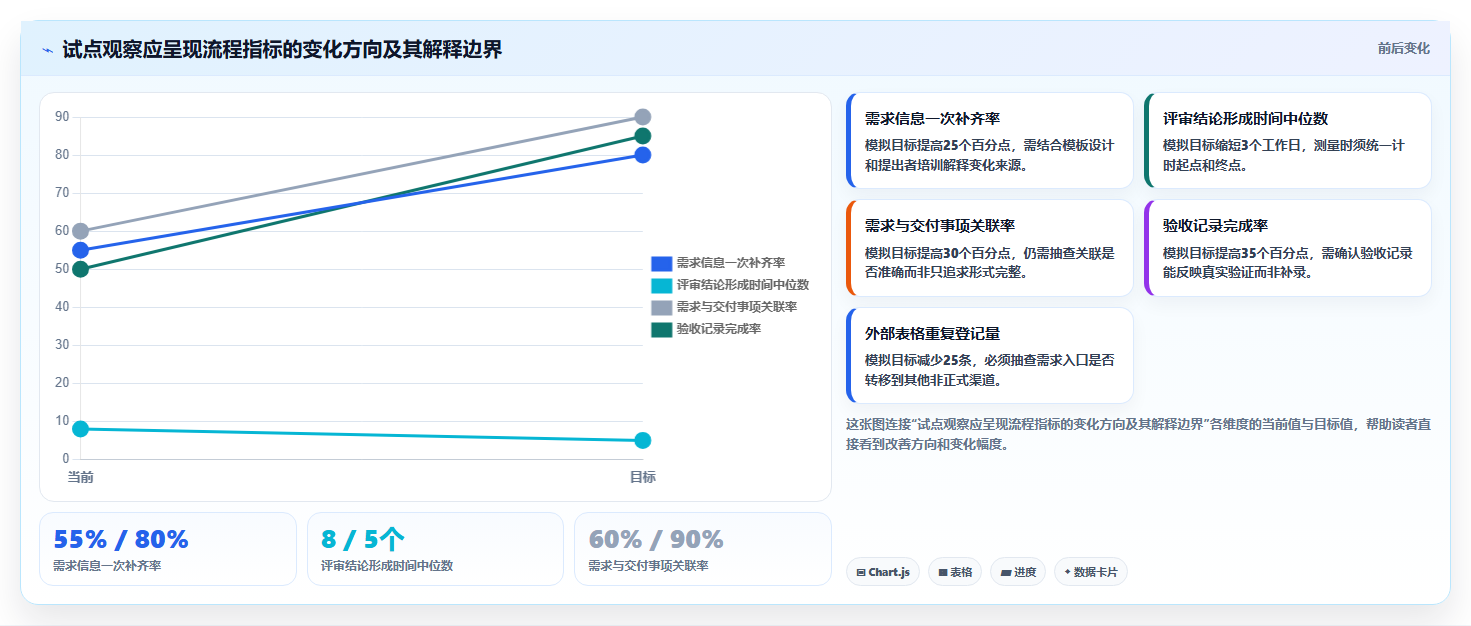Click the icon inside the Chart.js tag
The image size is (1471, 626).
pos(861,573)
